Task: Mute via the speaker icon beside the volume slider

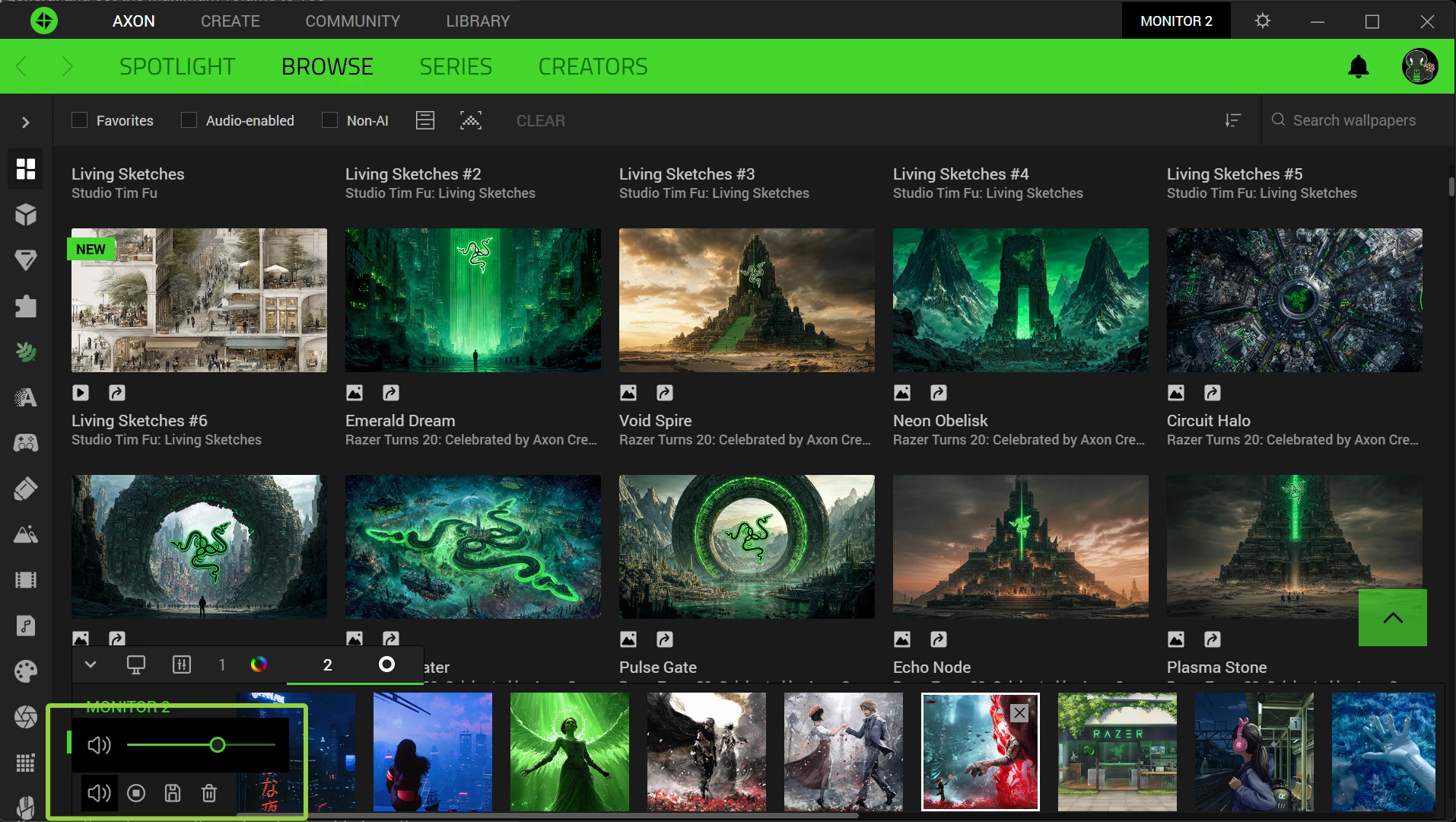Action: click(x=100, y=745)
